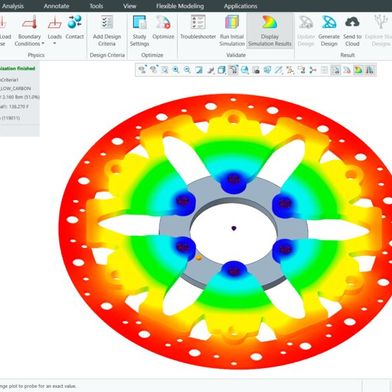Viewport: 392px width, 392px height.
Task: Click the highlighted Saved Orientations icon
Action: (x=233, y=70)
